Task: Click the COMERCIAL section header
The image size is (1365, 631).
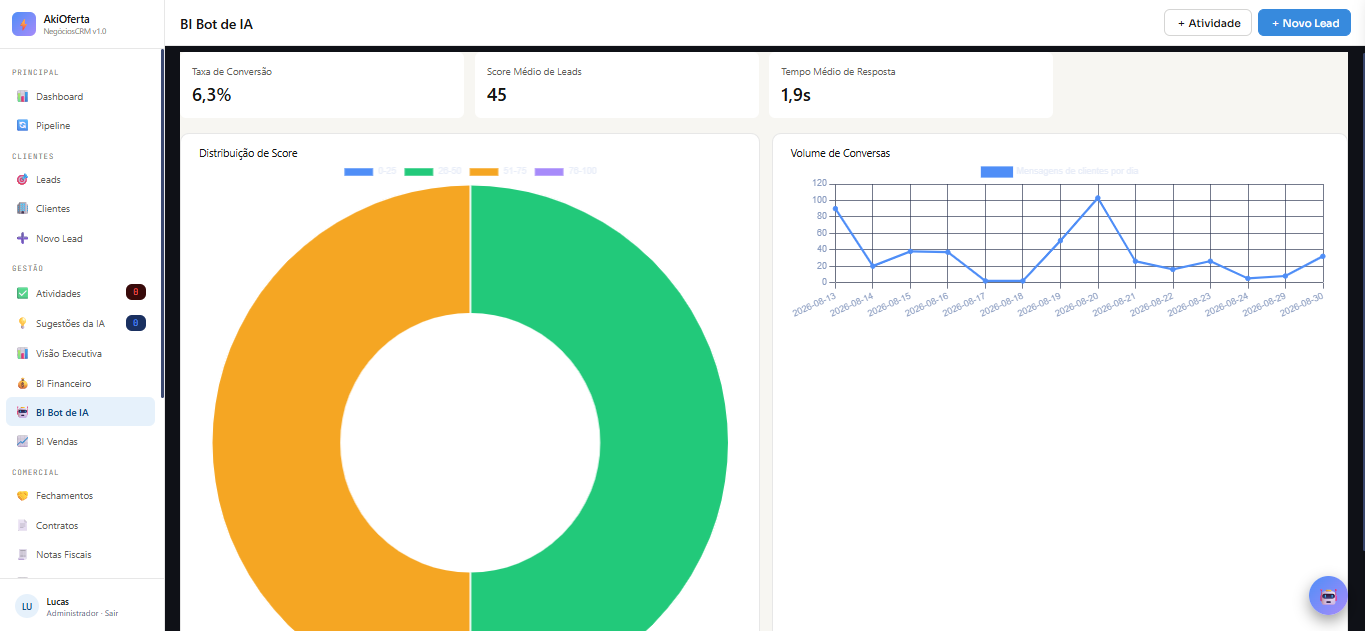Action: (x=35, y=472)
